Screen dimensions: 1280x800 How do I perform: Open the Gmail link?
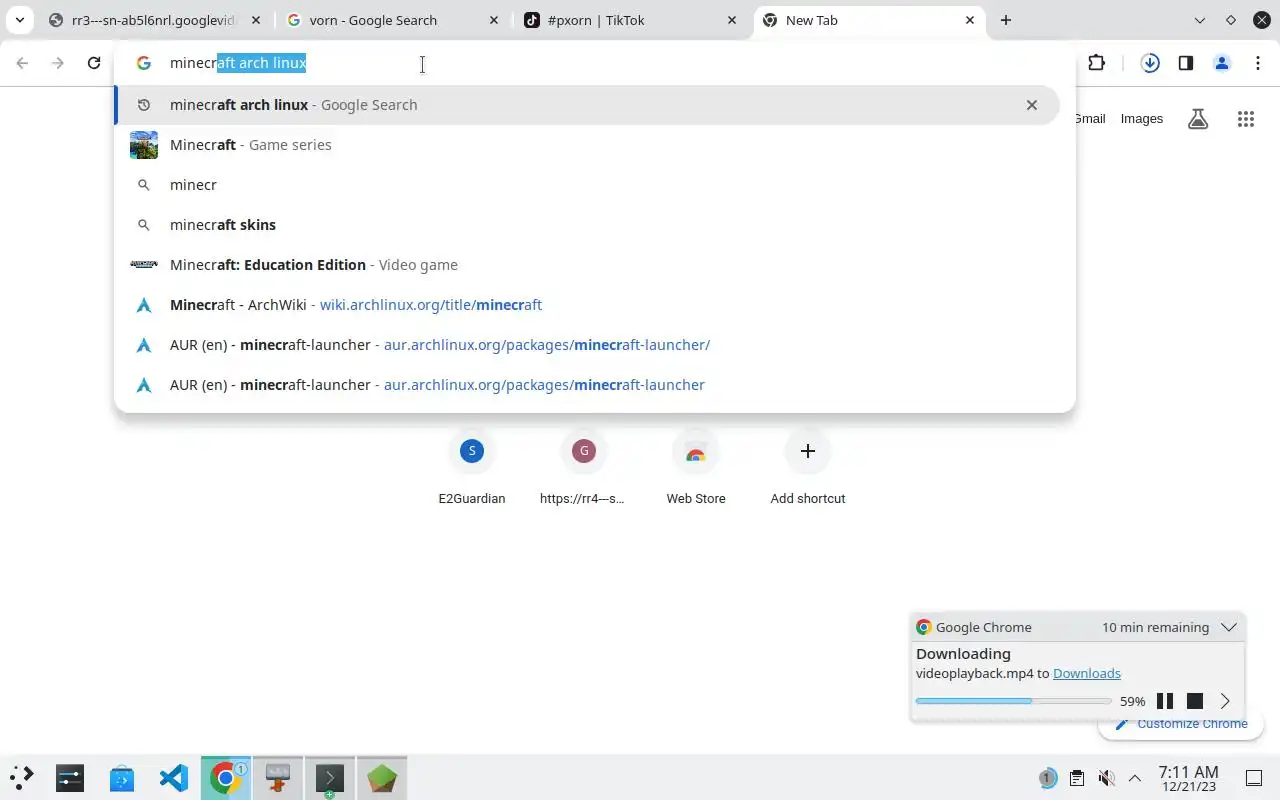click(x=1089, y=119)
